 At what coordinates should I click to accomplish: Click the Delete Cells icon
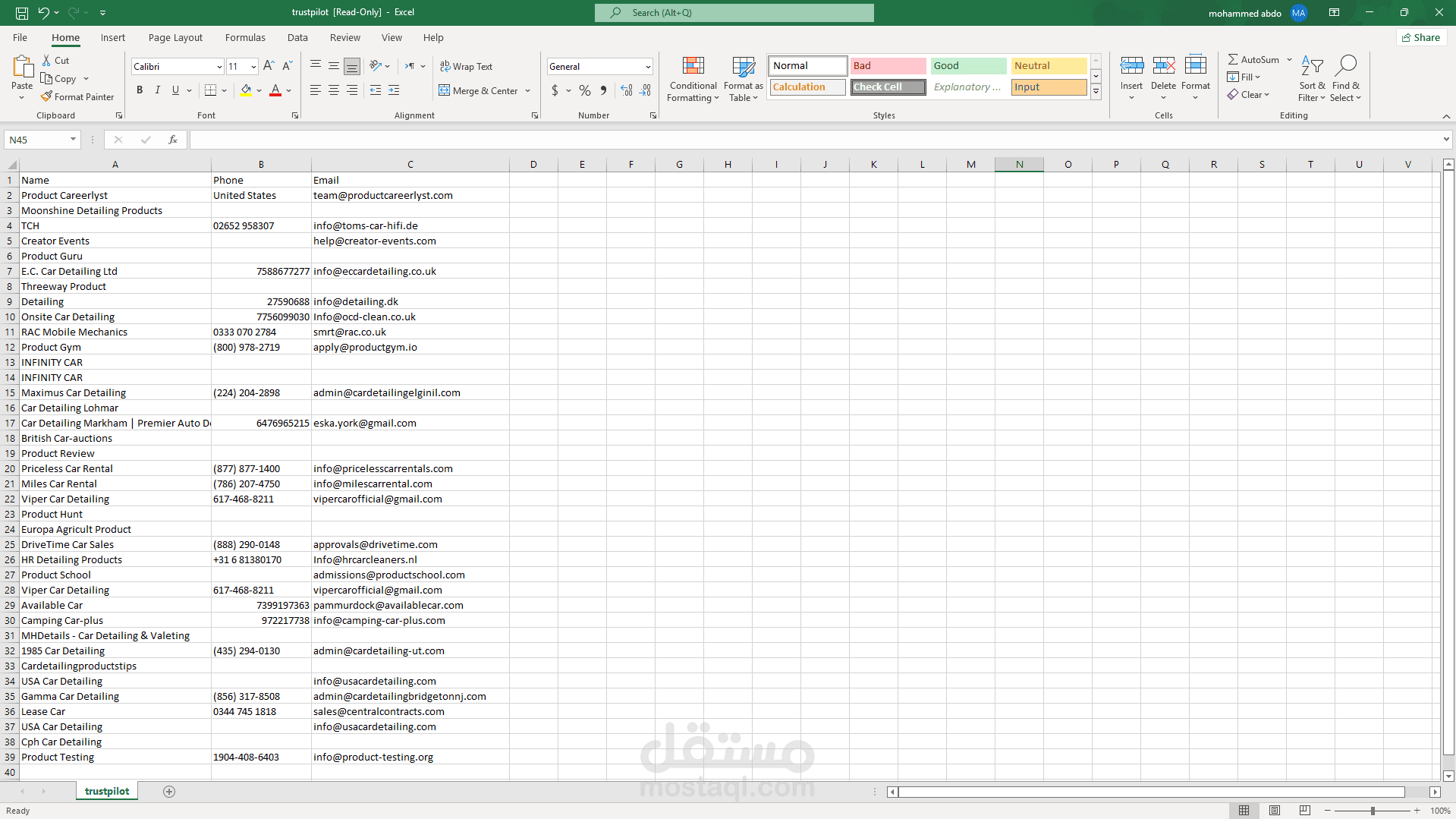click(x=1163, y=67)
